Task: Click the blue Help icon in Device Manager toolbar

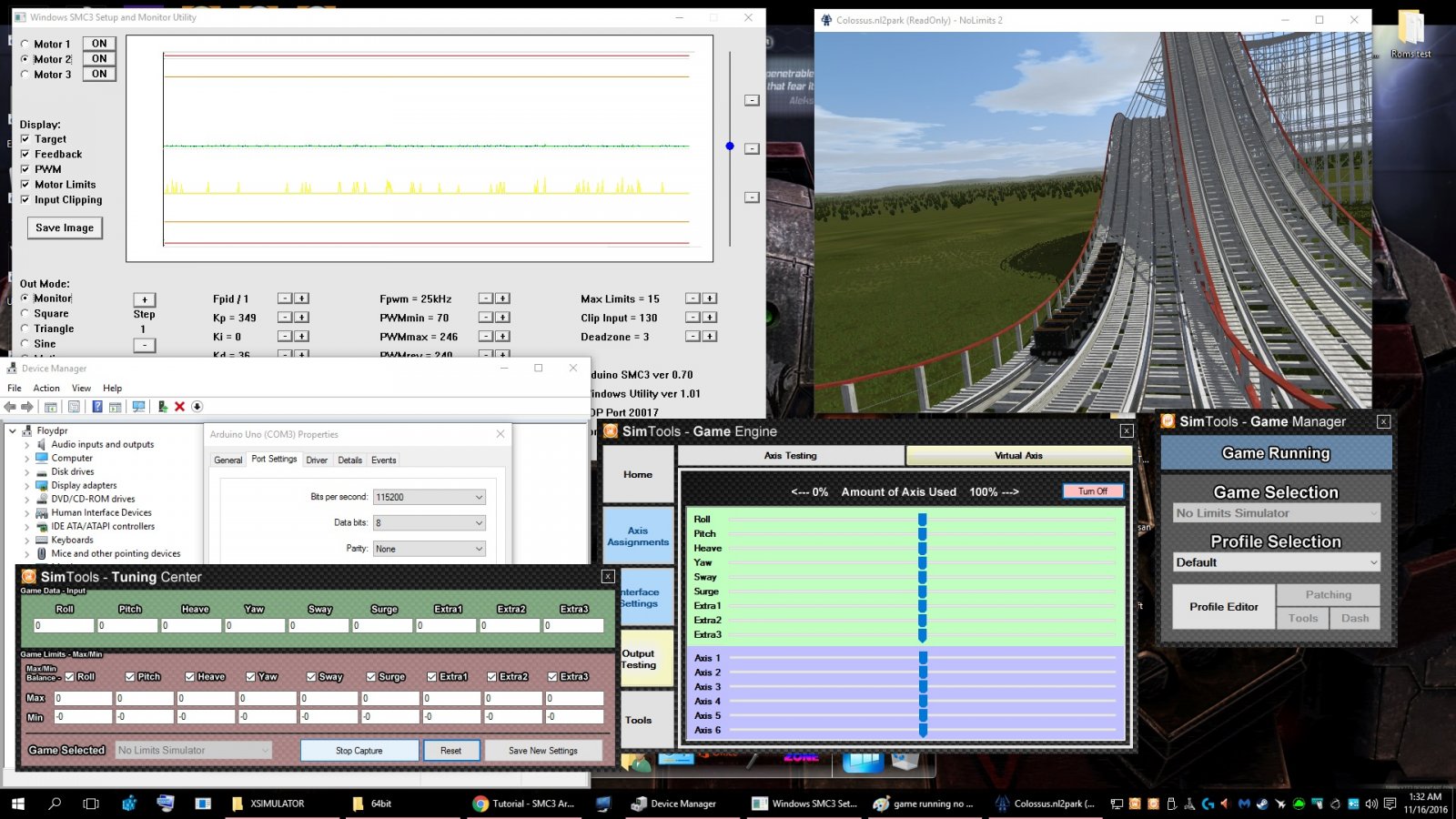Action: [x=96, y=407]
